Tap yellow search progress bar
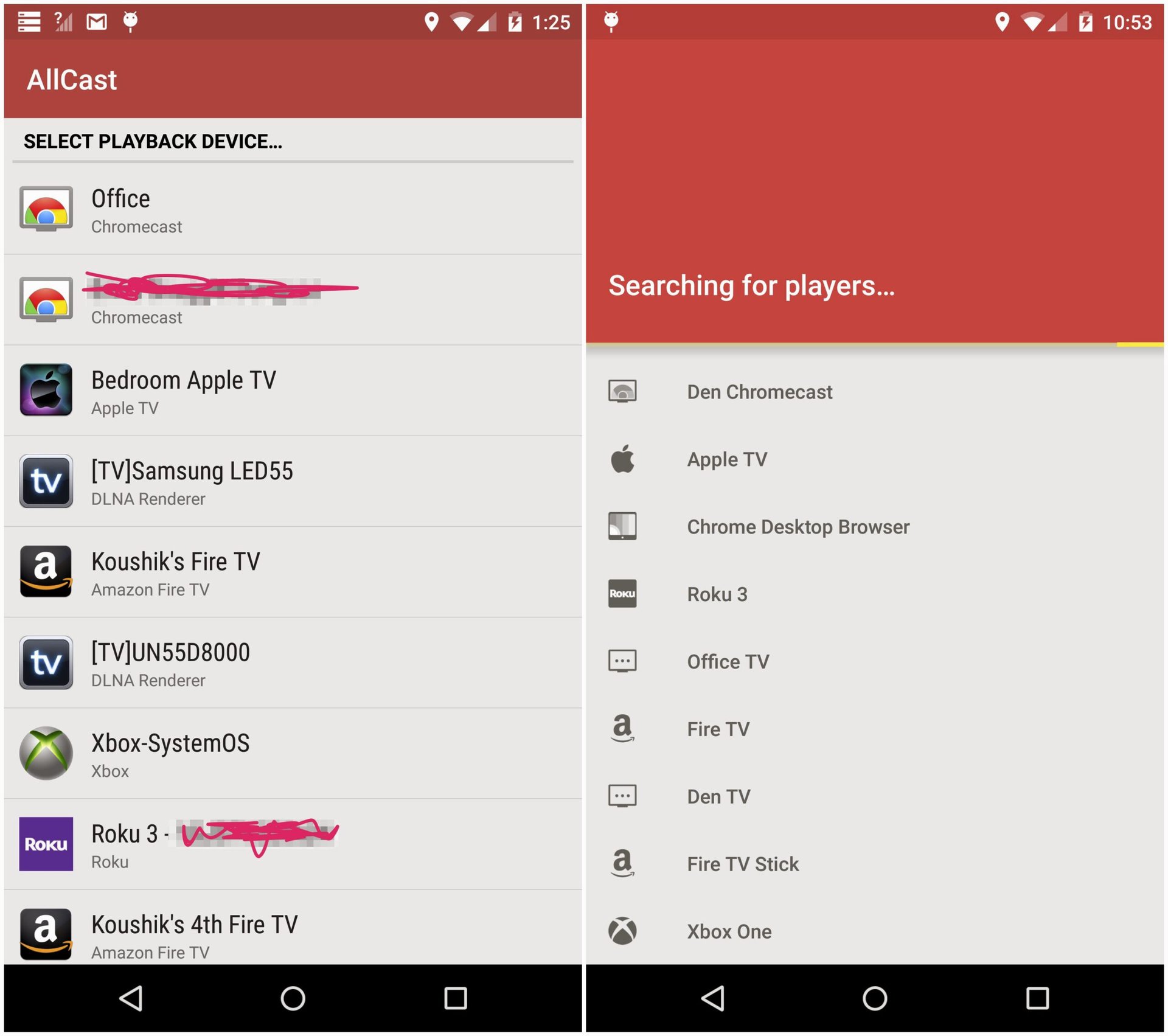Screen dimensions: 1168x1036 pyautogui.click(x=1139, y=345)
